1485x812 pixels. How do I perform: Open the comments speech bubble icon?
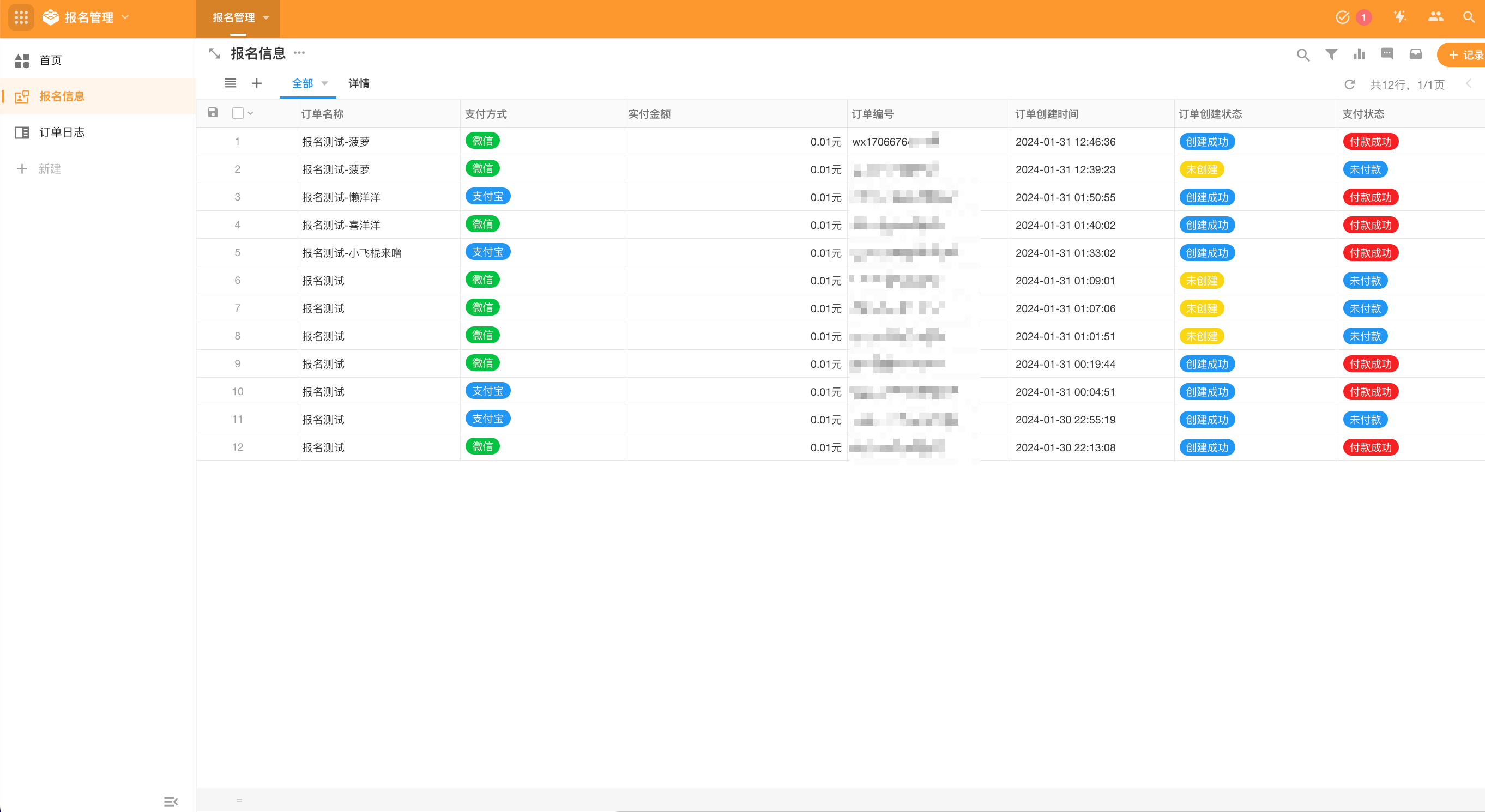(x=1387, y=54)
